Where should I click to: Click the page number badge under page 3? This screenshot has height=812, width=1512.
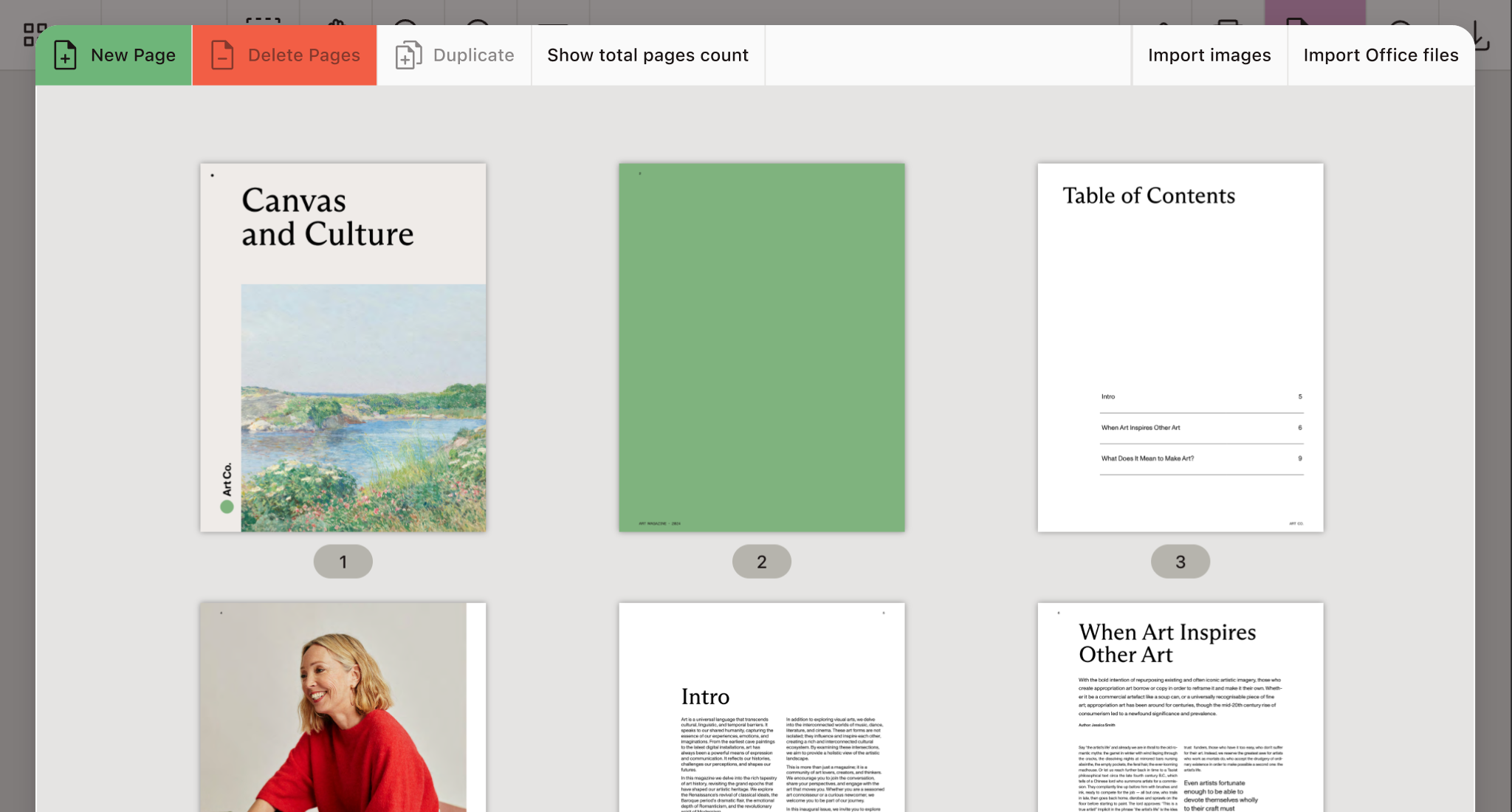tap(1180, 561)
